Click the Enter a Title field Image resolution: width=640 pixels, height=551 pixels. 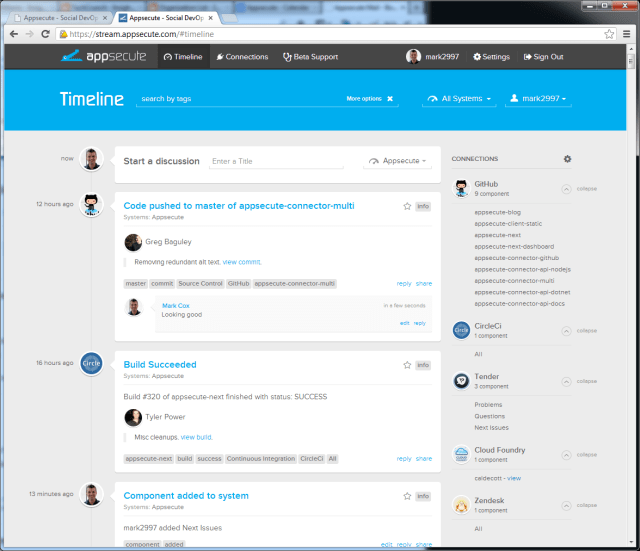point(276,161)
